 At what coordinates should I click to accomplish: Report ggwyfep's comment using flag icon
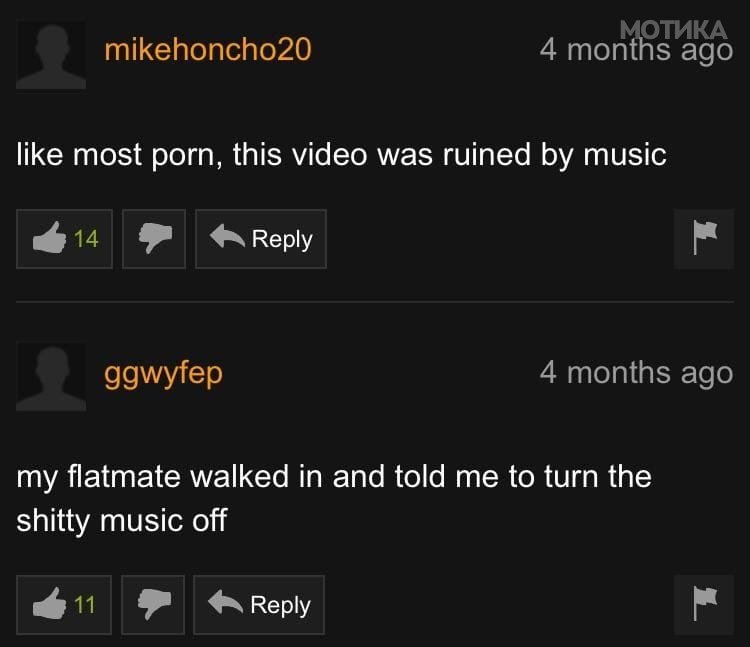point(704,605)
